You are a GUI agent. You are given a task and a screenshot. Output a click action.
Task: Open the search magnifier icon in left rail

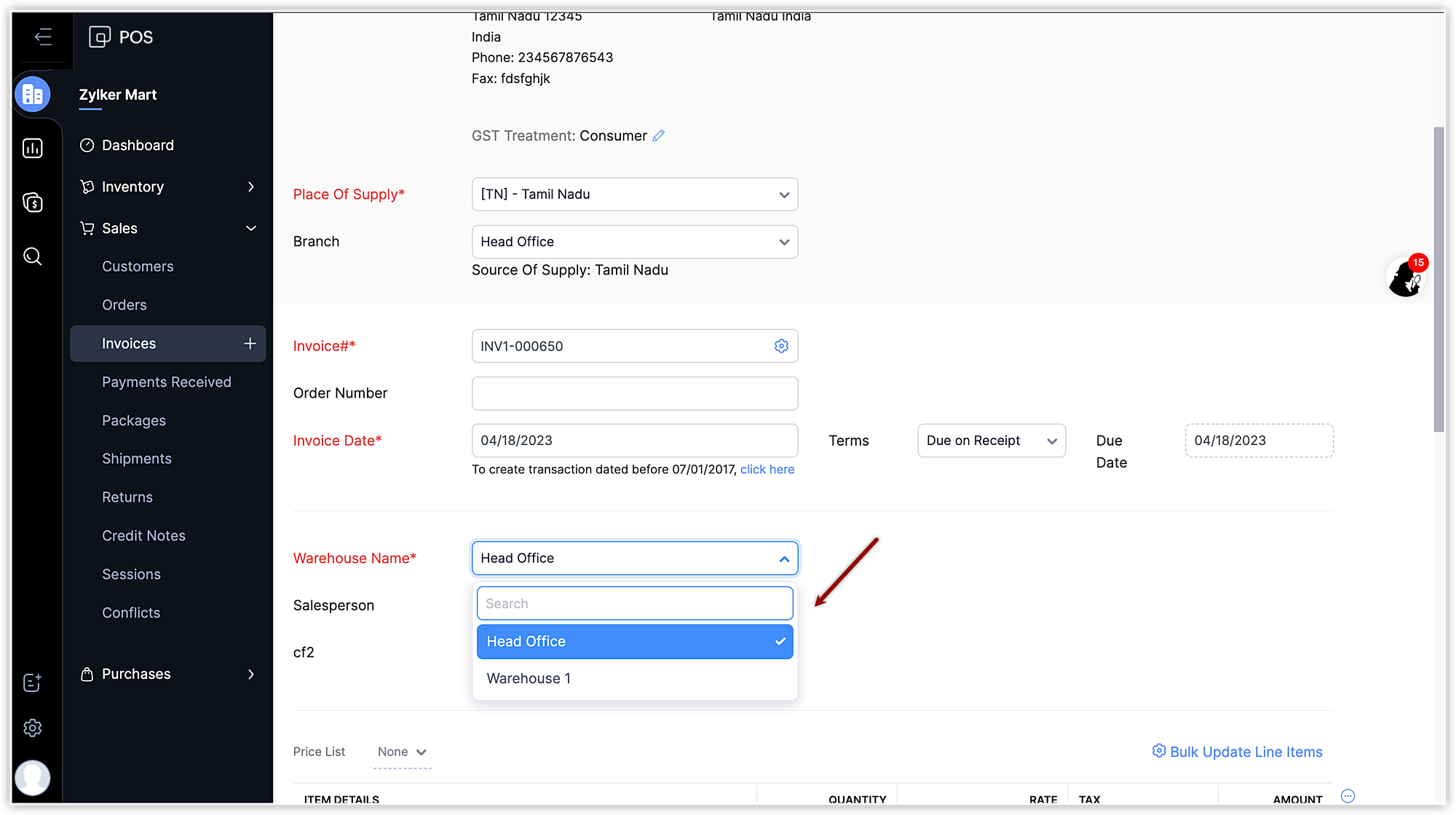tap(33, 256)
